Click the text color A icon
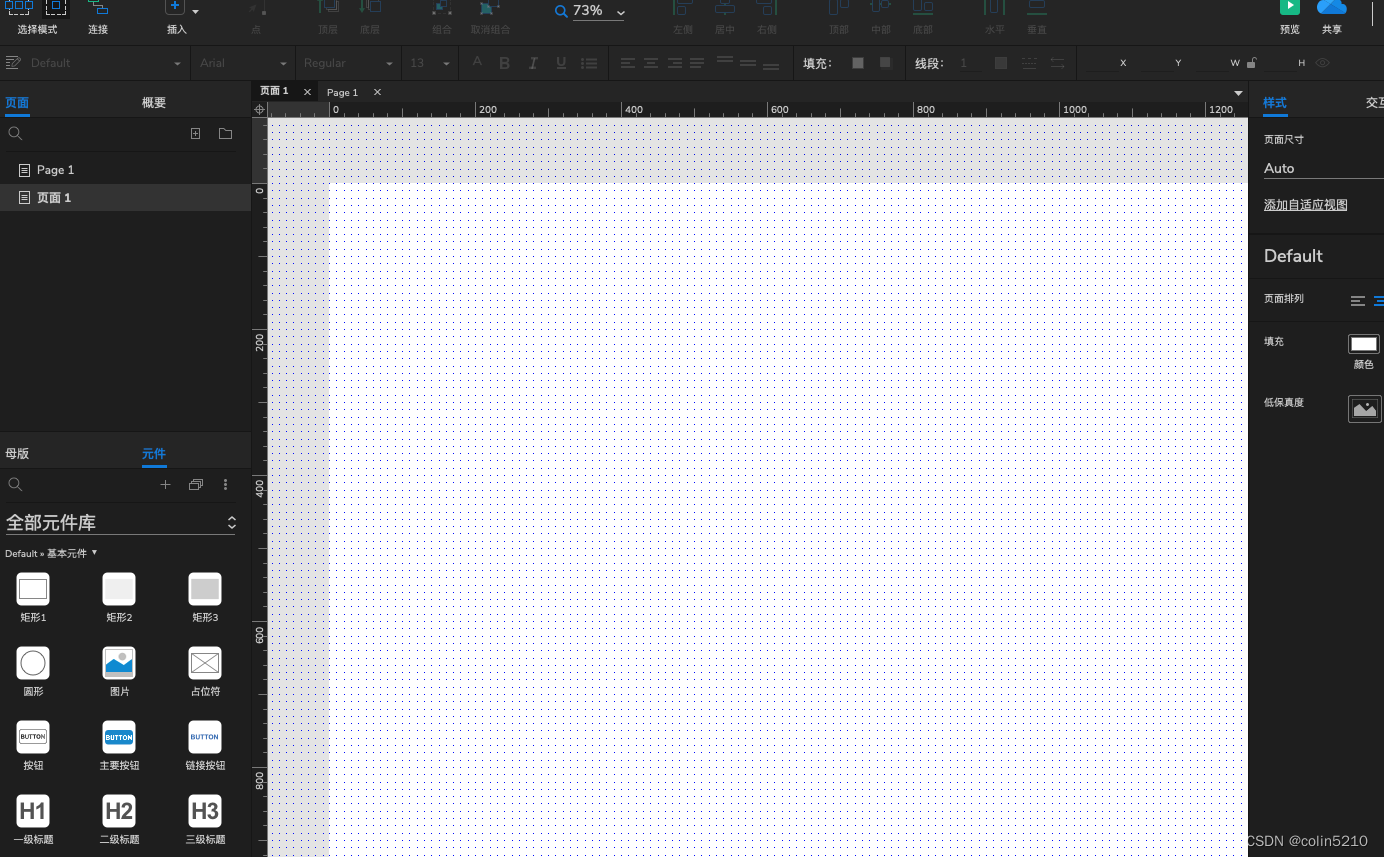Viewport: 1384px width, 857px height. coord(477,62)
